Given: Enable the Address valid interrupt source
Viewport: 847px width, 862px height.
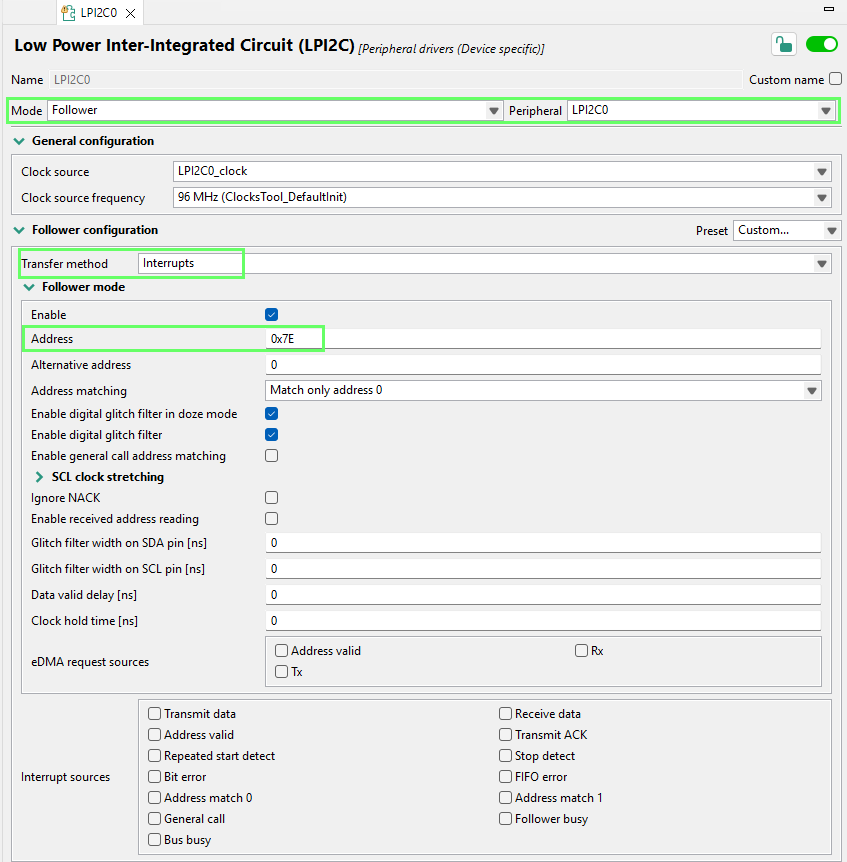Looking at the screenshot, I should tap(154, 734).
